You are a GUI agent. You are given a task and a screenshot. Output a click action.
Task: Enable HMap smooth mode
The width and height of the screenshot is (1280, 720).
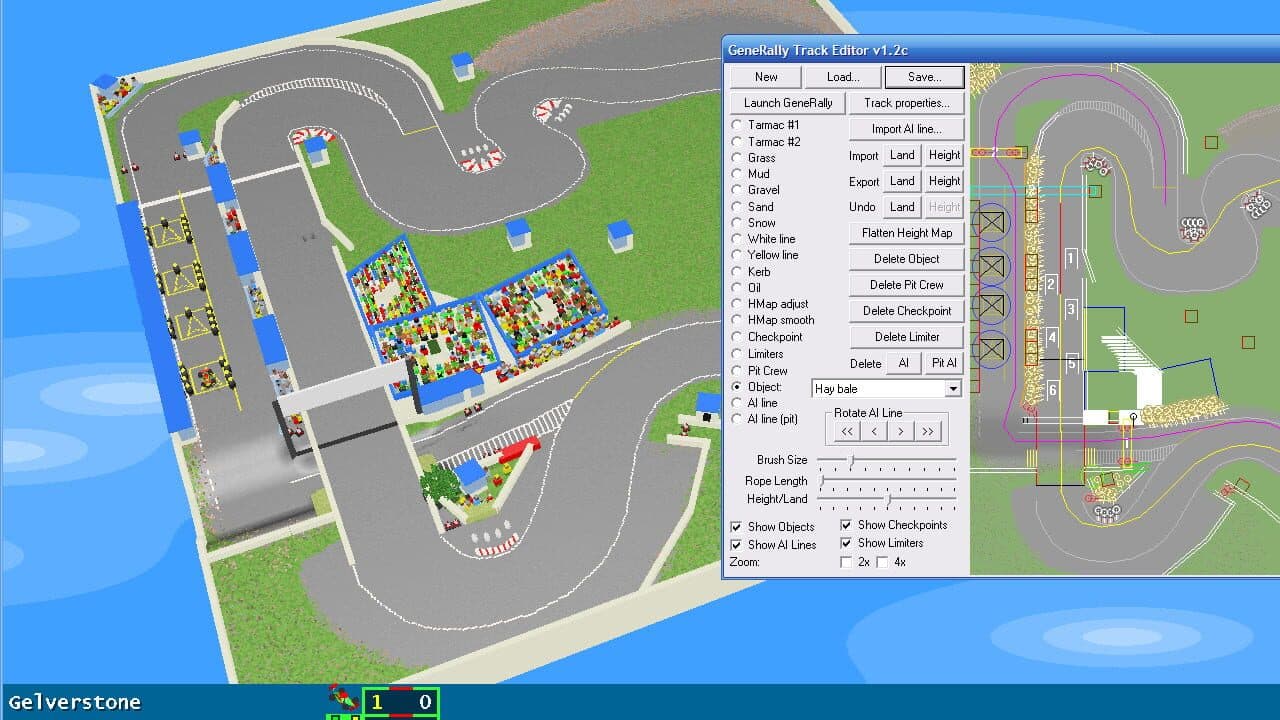[x=737, y=320]
